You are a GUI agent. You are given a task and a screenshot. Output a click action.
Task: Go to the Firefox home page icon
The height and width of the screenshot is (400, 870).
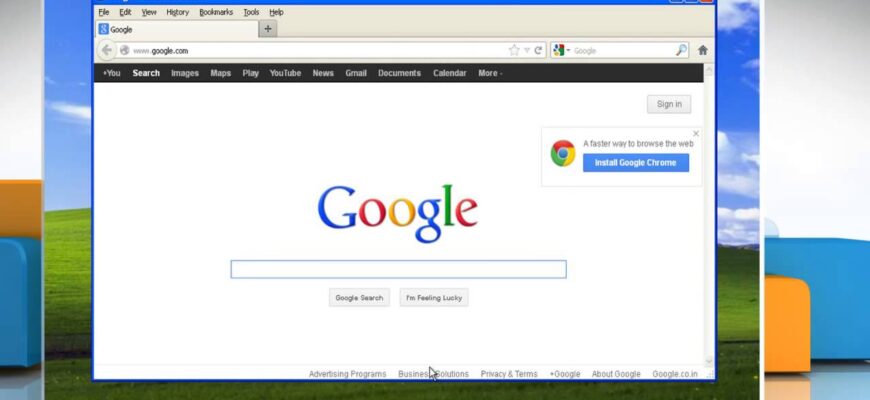pos(703,50)
